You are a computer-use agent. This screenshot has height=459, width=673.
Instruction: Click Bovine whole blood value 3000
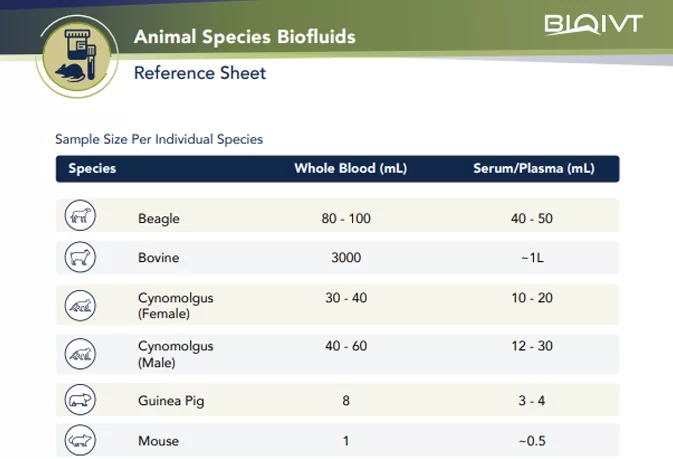click(x=346, y=258)
